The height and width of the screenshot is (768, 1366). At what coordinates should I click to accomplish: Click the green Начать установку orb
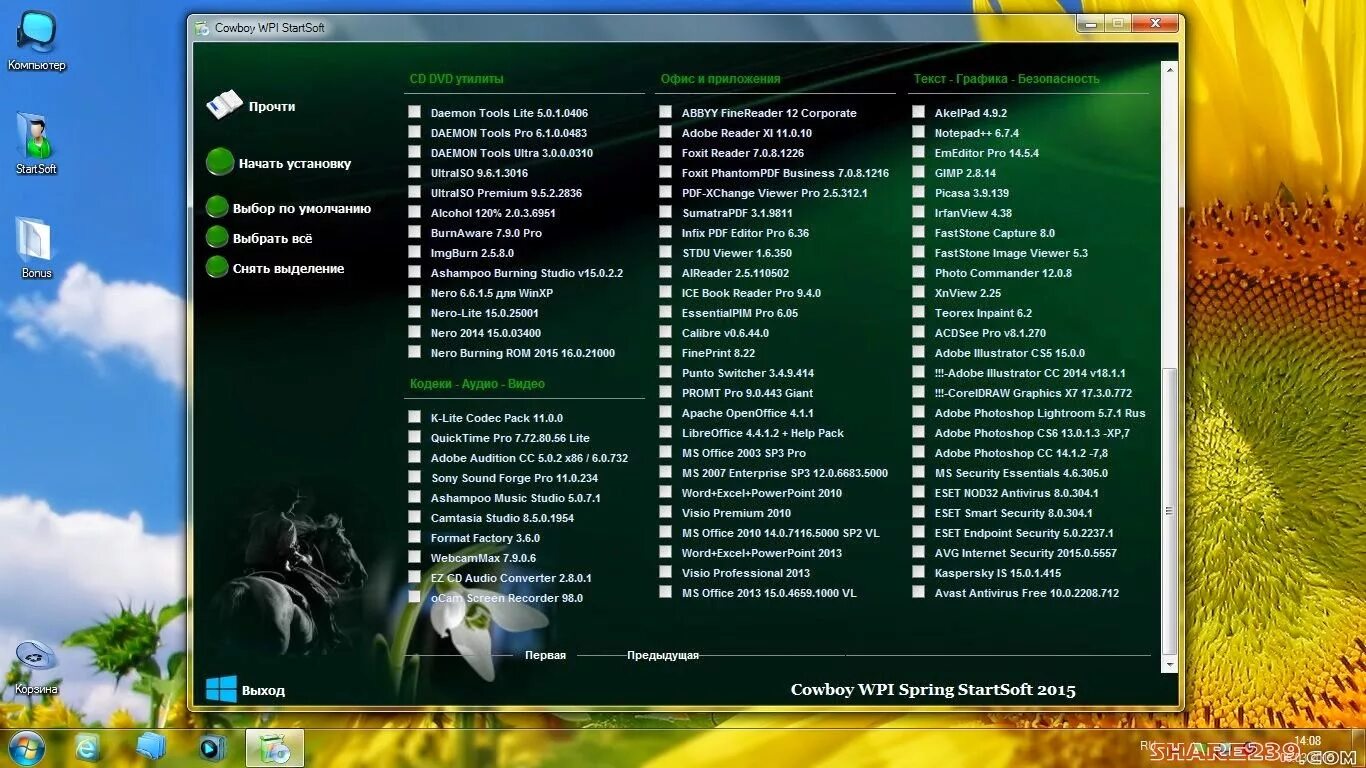point(220,162)
